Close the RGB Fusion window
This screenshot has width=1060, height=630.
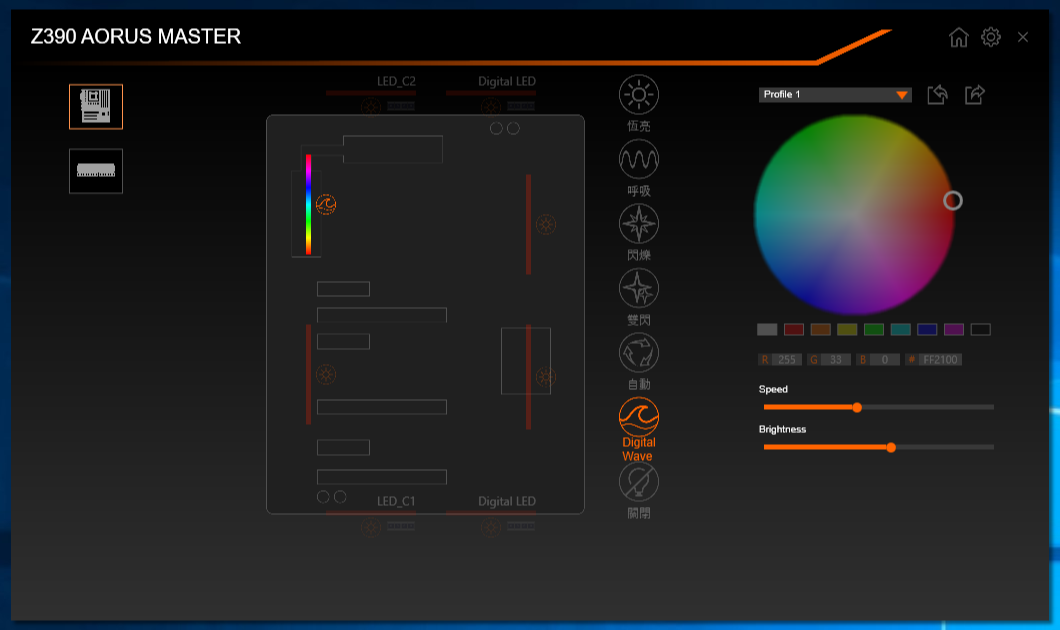tap(1023, 37)
